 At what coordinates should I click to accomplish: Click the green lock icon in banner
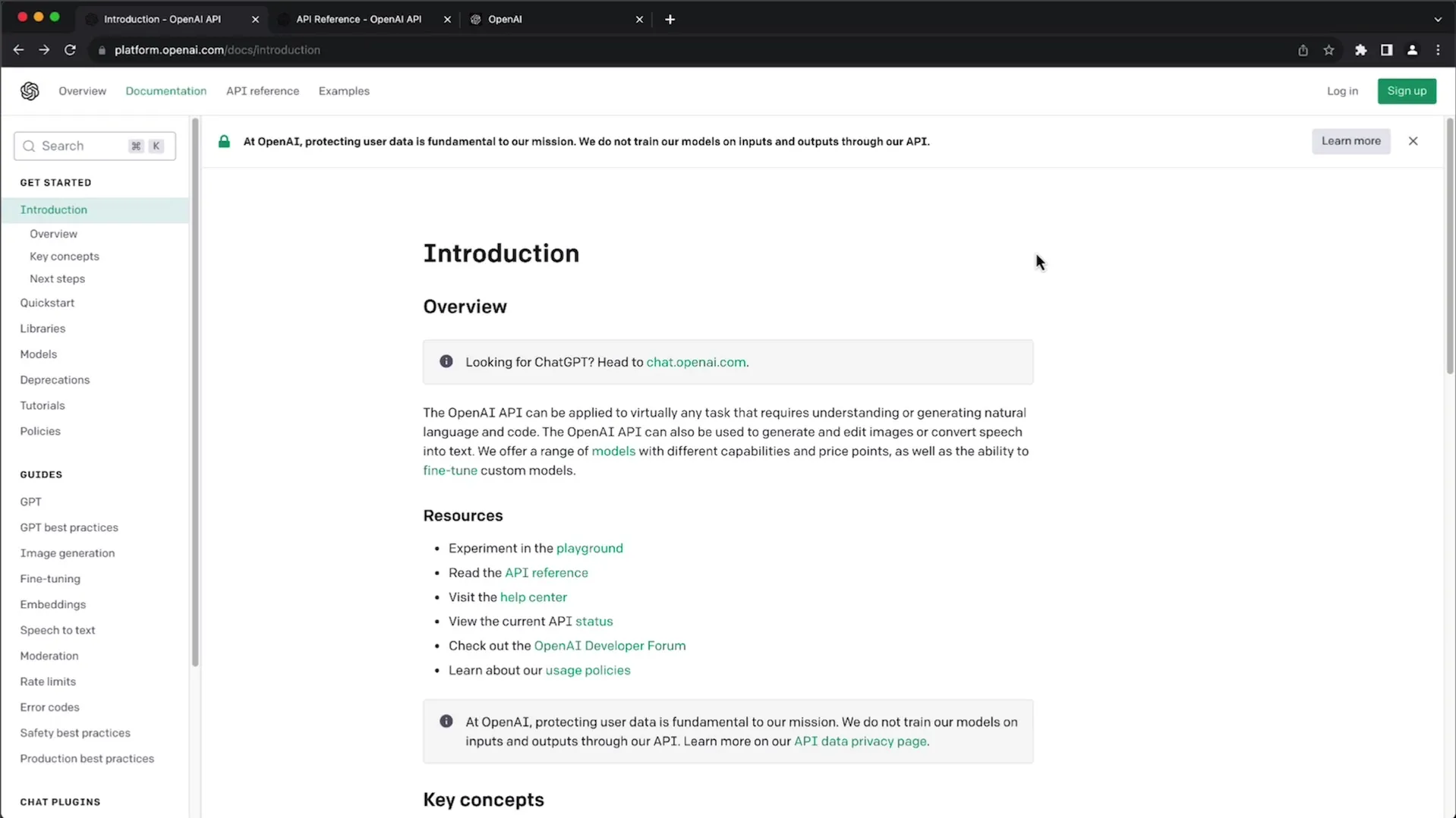coord(224,141)
